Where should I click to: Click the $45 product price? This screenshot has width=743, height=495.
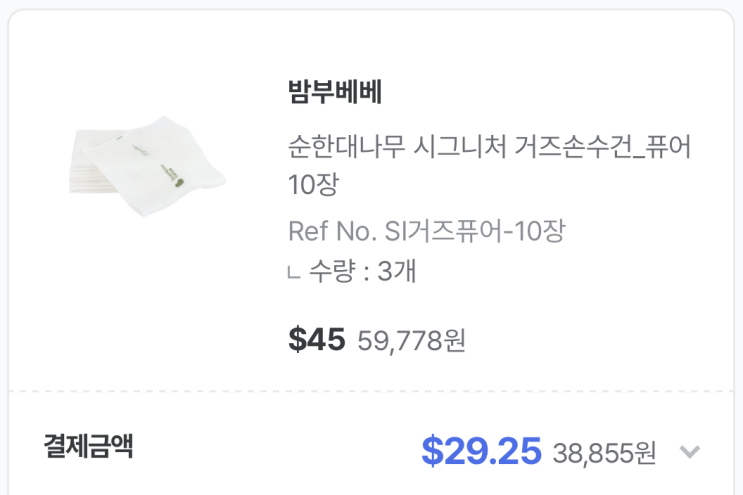(316, 340)
